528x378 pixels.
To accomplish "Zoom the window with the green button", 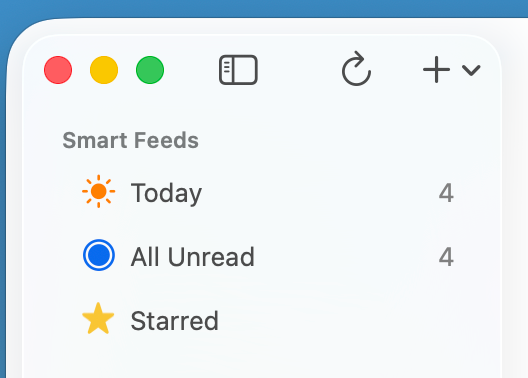I will [x=150, y=70].
